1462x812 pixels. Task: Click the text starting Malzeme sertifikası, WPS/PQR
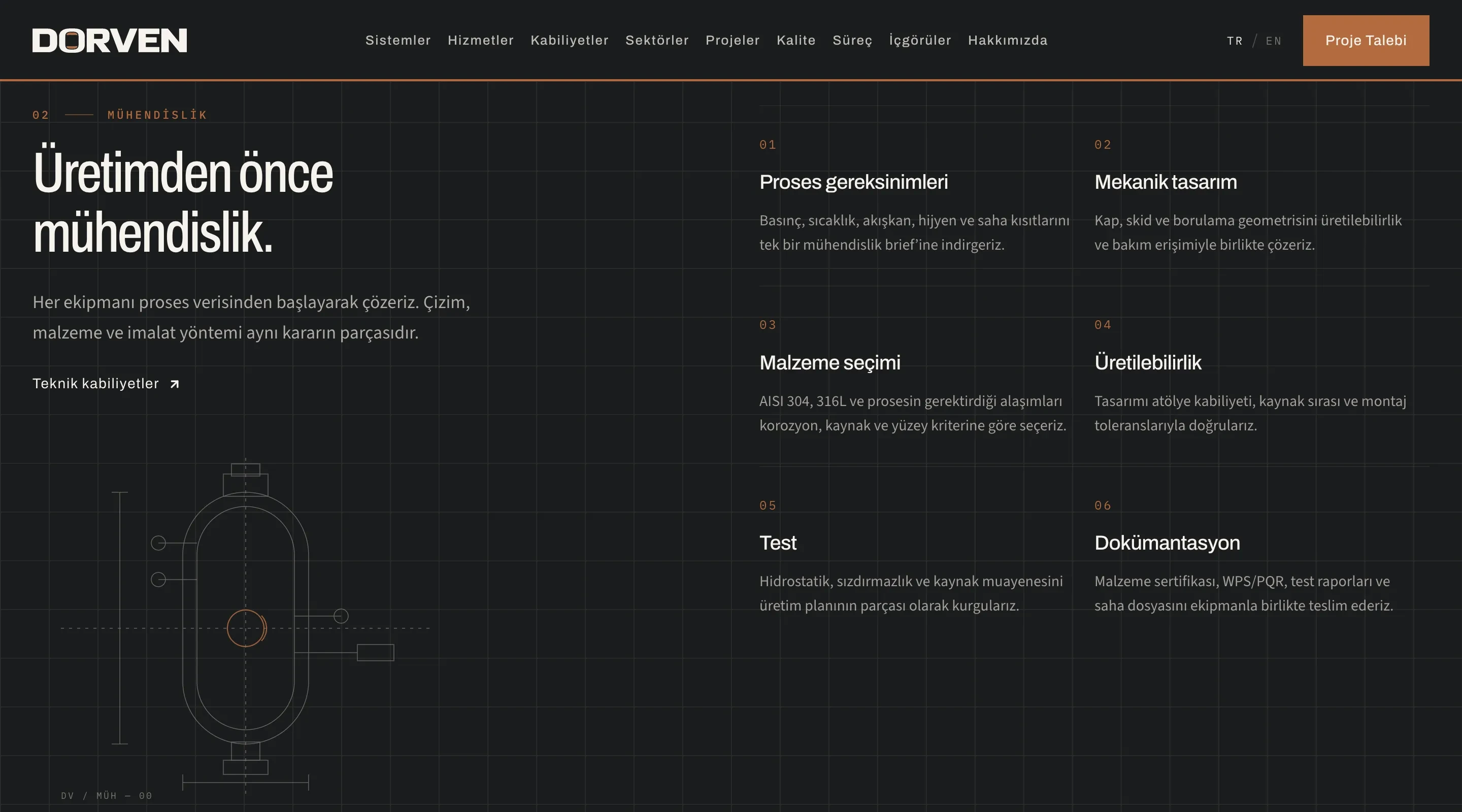tap(1244, 594)
